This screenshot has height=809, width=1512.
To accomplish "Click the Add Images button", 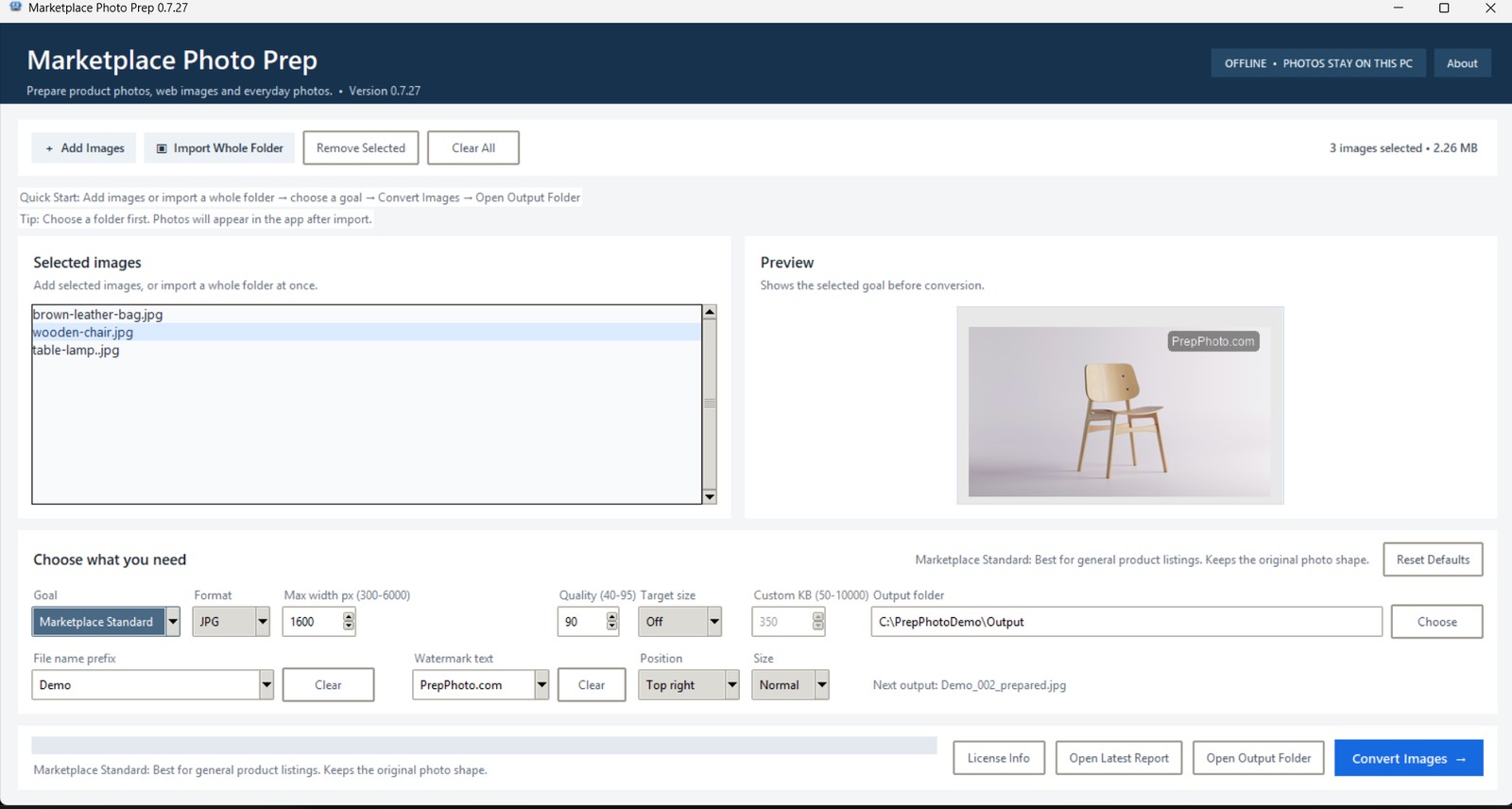I will (x=84, y=148).
